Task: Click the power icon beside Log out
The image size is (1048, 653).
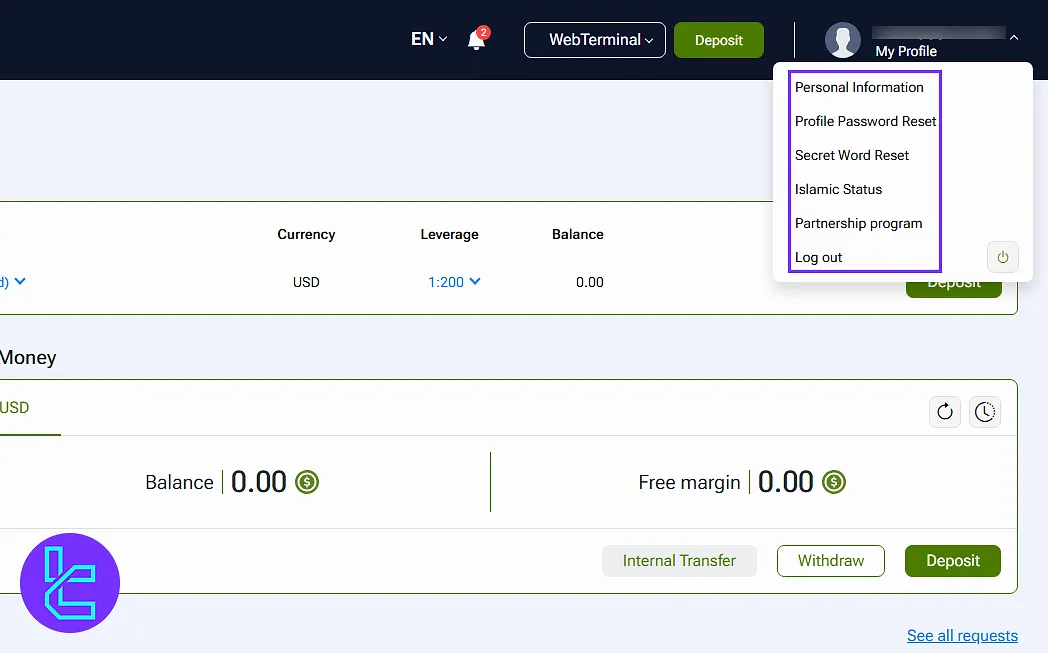Action: [x=1002, y=257]
